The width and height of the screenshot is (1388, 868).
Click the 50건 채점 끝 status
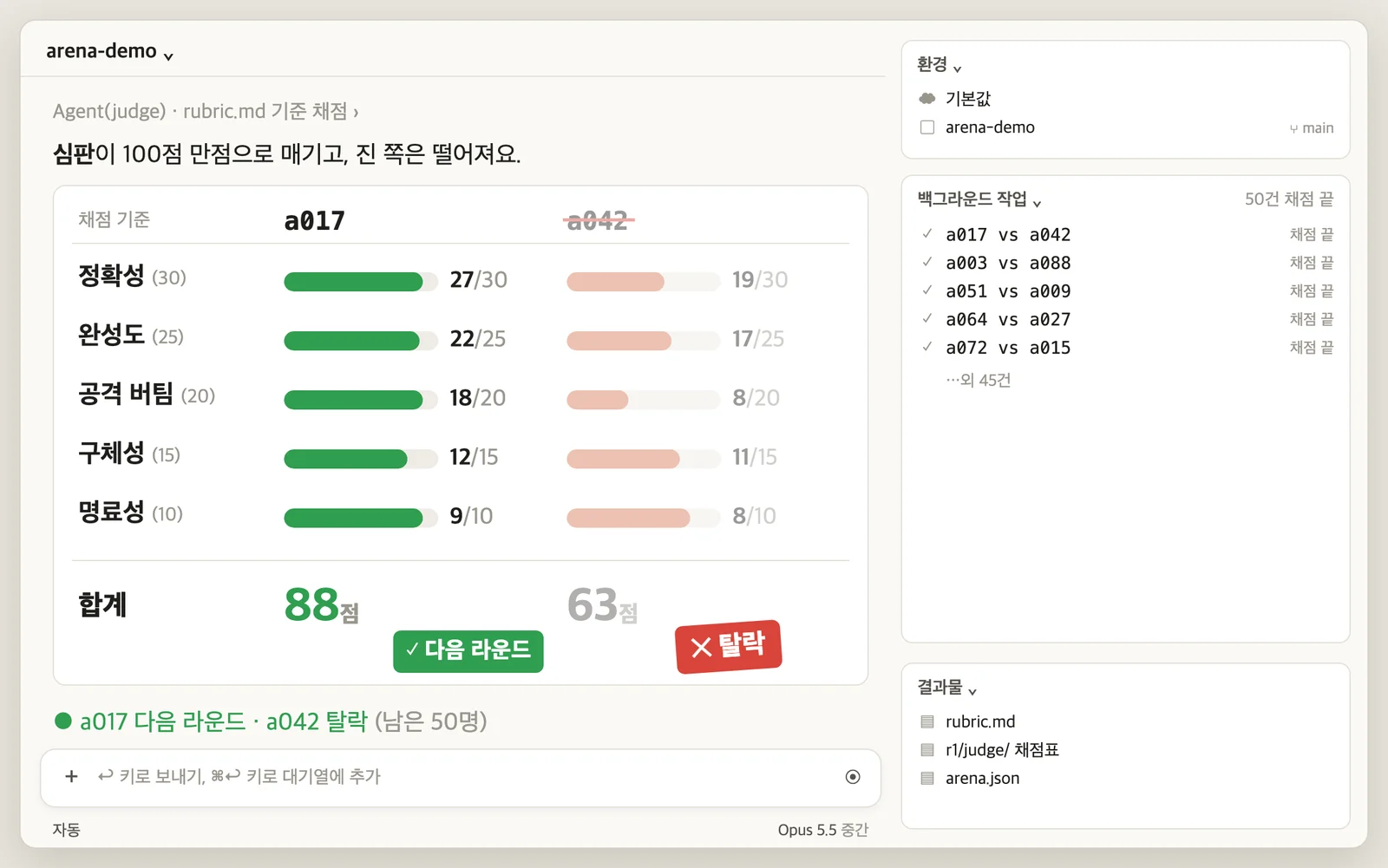pos(1289,199)
